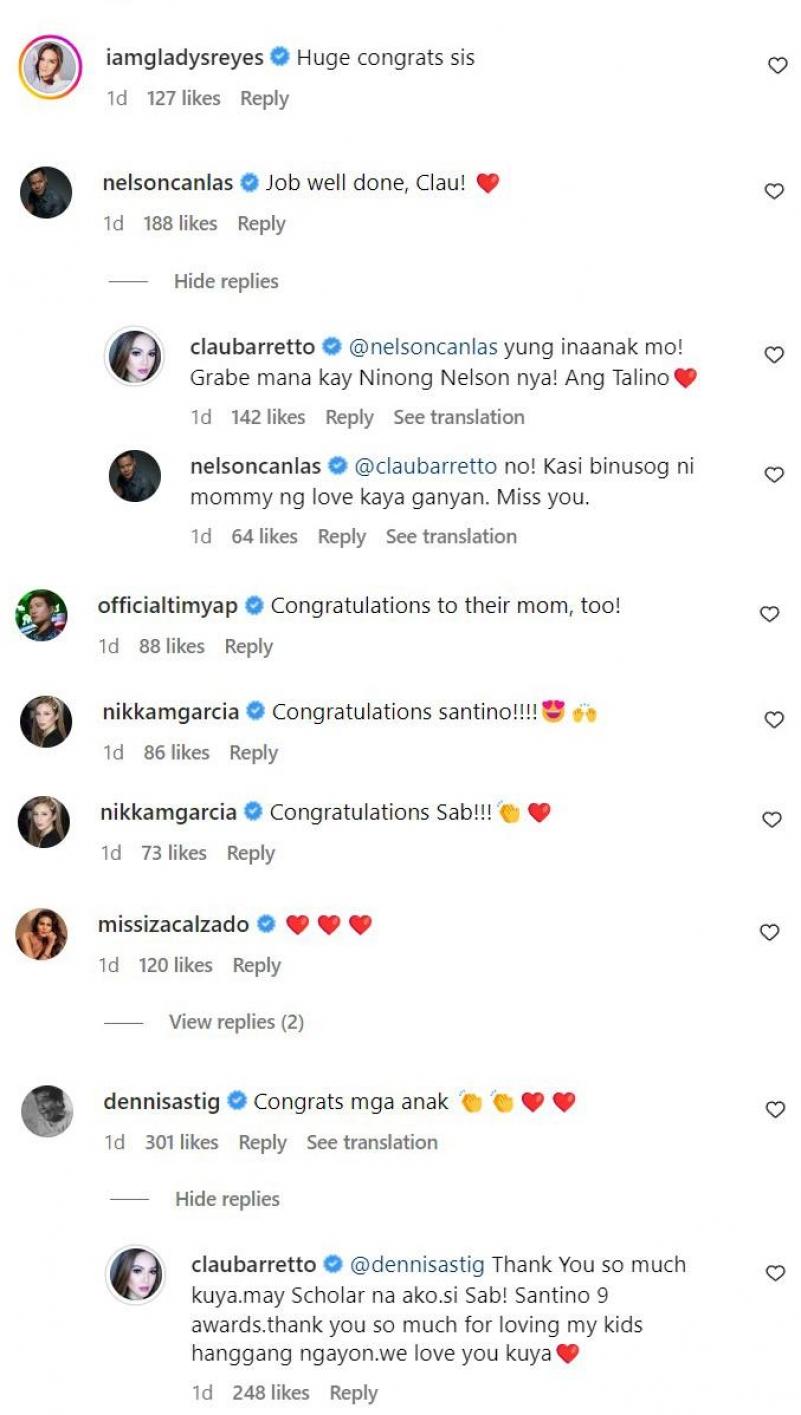The image size is (801, 1415).
Task: Tap heart on nelsoncanlas "Job well done" comment
Action: tap(774, 191)
